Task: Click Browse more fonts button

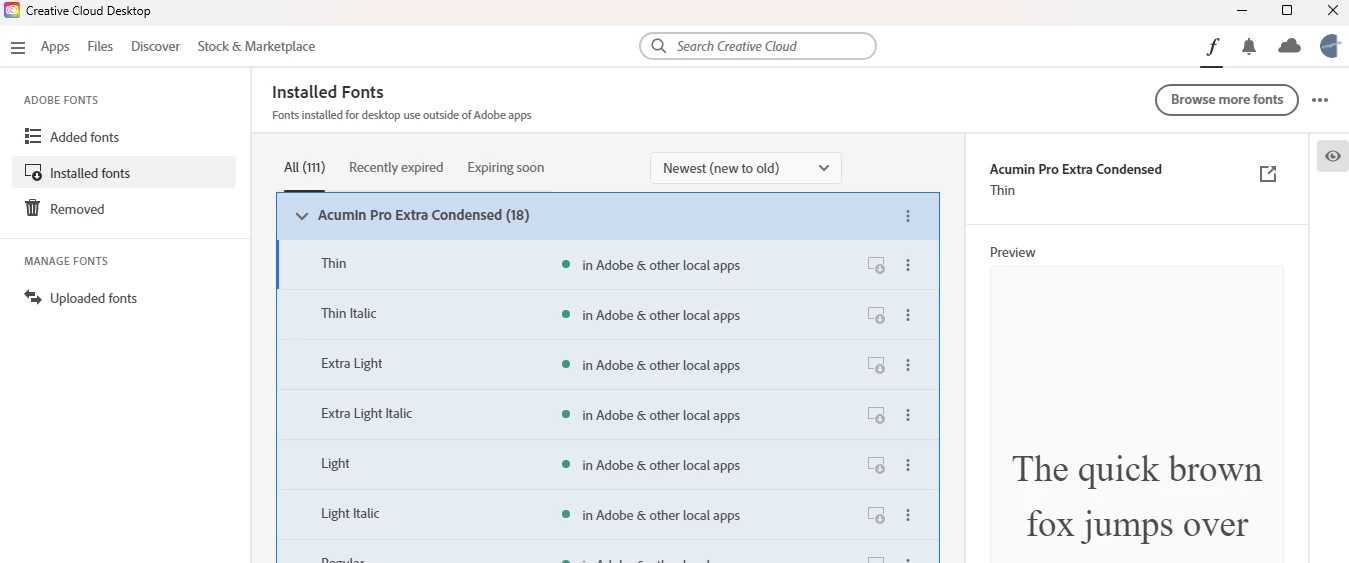Action: point(1227,100)
